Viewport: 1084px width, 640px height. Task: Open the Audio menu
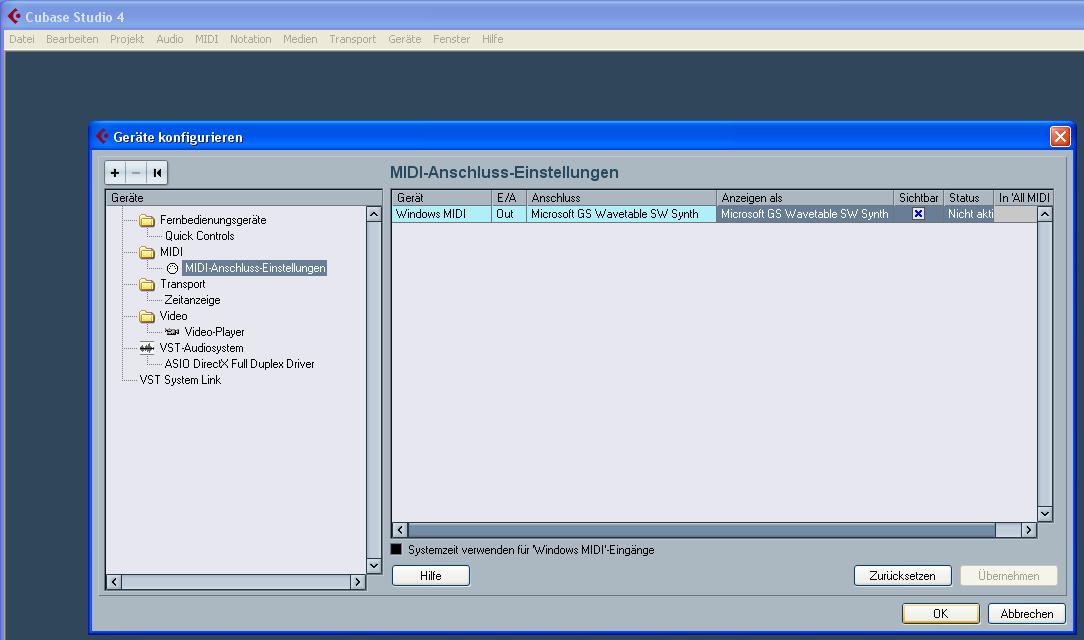pyautogui.click(x=169, y=39)
